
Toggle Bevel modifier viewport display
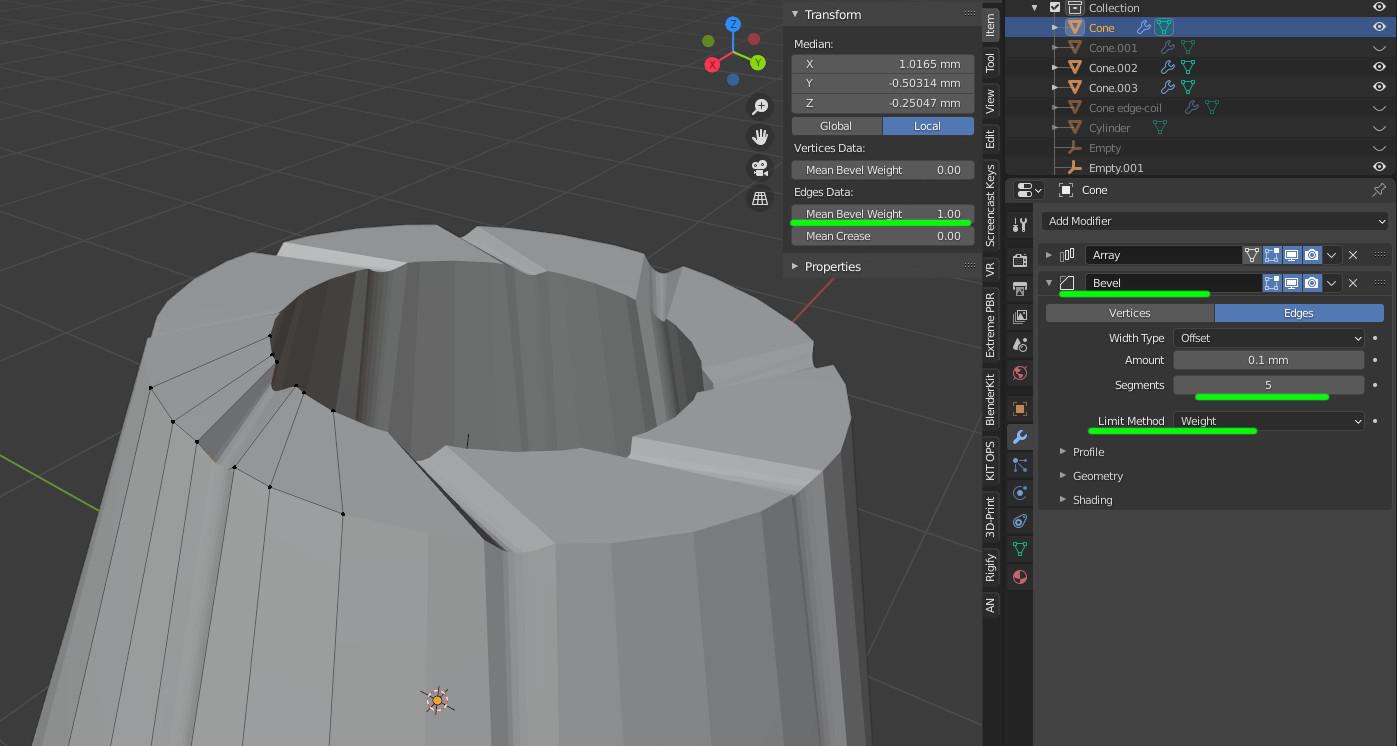point(1292,283)
